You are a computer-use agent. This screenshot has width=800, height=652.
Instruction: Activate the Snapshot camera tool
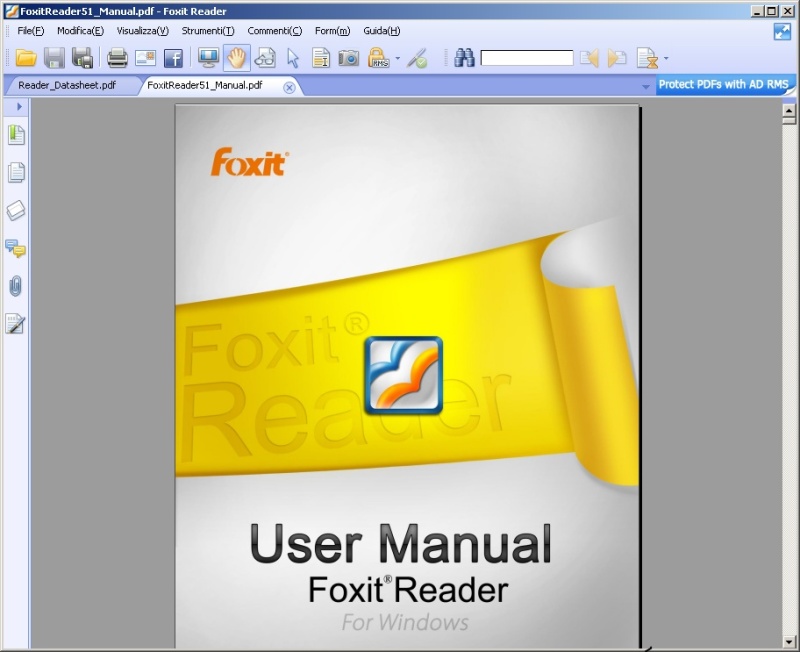point(348,58)
